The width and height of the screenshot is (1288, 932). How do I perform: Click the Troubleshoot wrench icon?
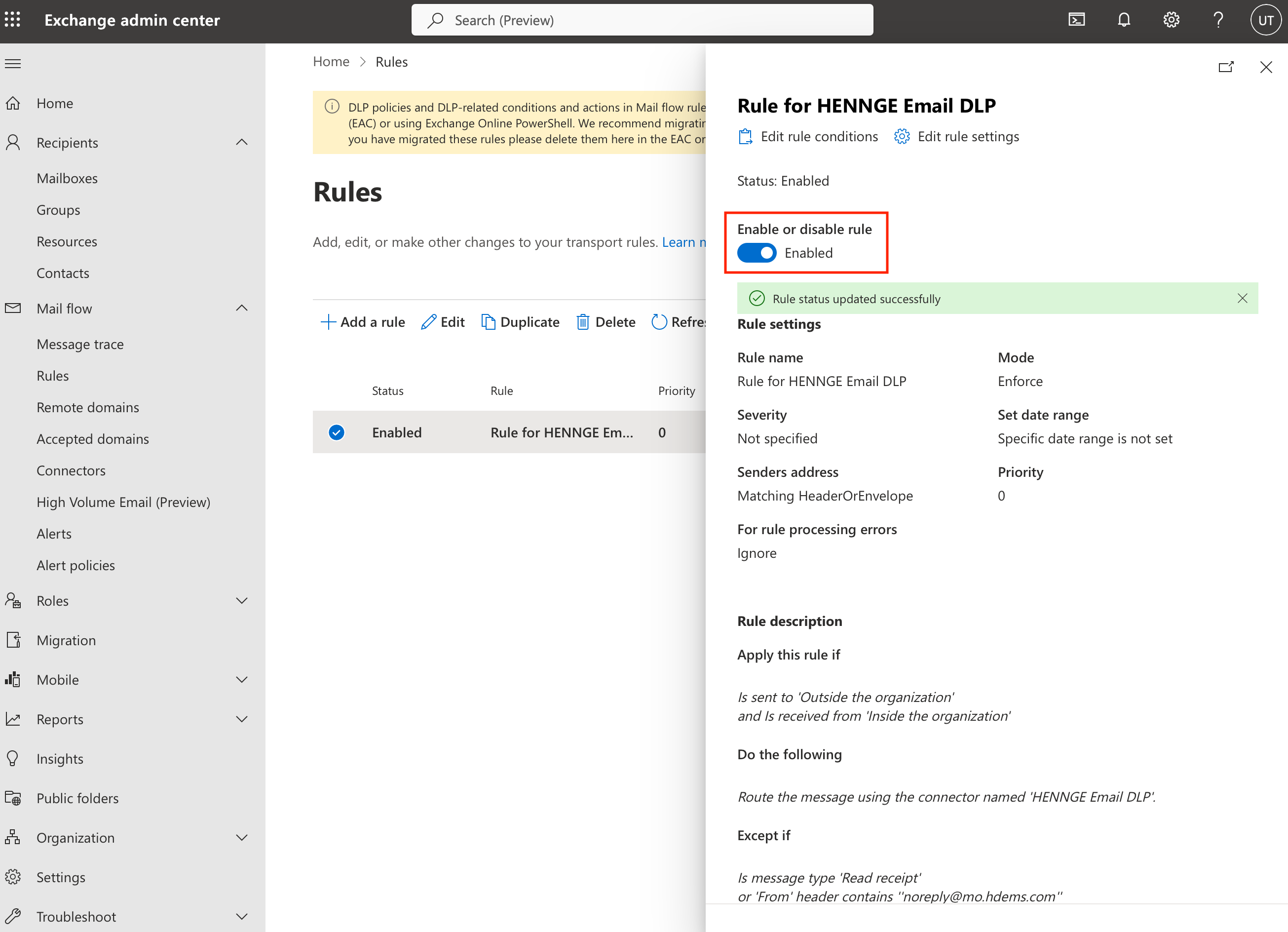click(12, 916)
